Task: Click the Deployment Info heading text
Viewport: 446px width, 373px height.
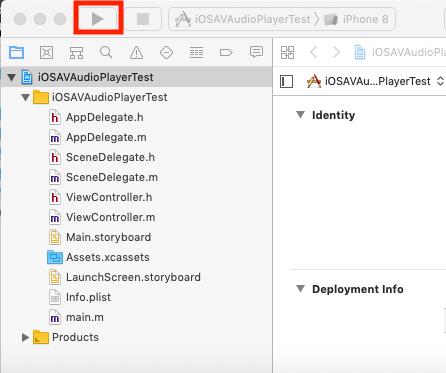Action: (x=358, y=289)
